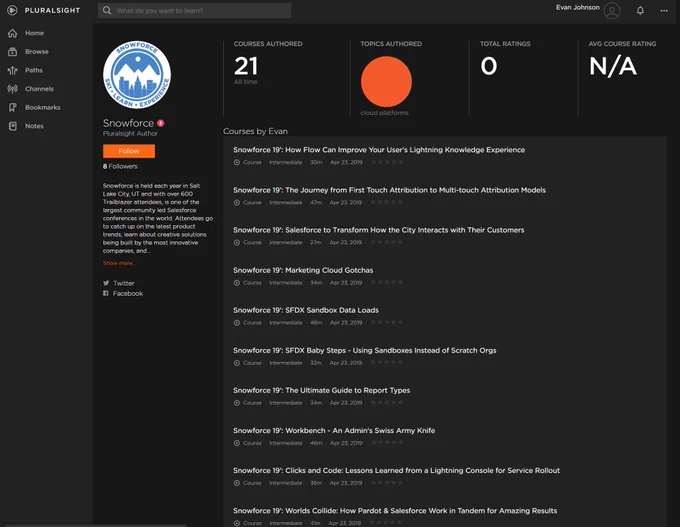Go to Bookmarks in the sidebar
The height and width of the screenshot is (527, 680).
(42, 108)
